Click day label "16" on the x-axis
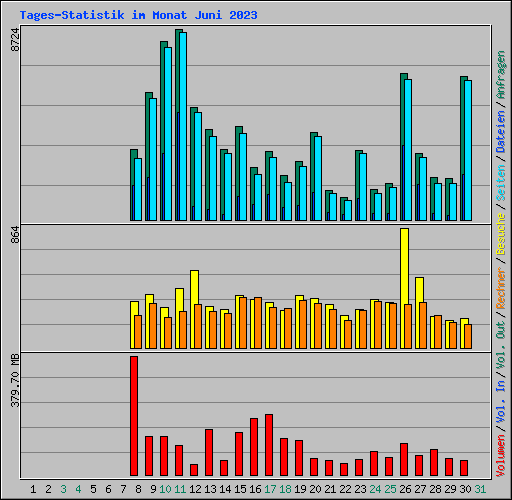The image size is (512, 500). click(255, 489)
